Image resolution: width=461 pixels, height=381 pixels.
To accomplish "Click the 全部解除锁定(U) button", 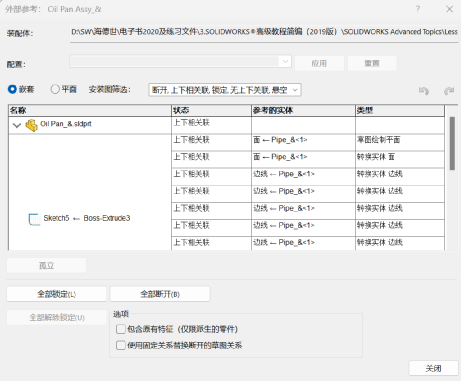I will (x=57, y=317).
